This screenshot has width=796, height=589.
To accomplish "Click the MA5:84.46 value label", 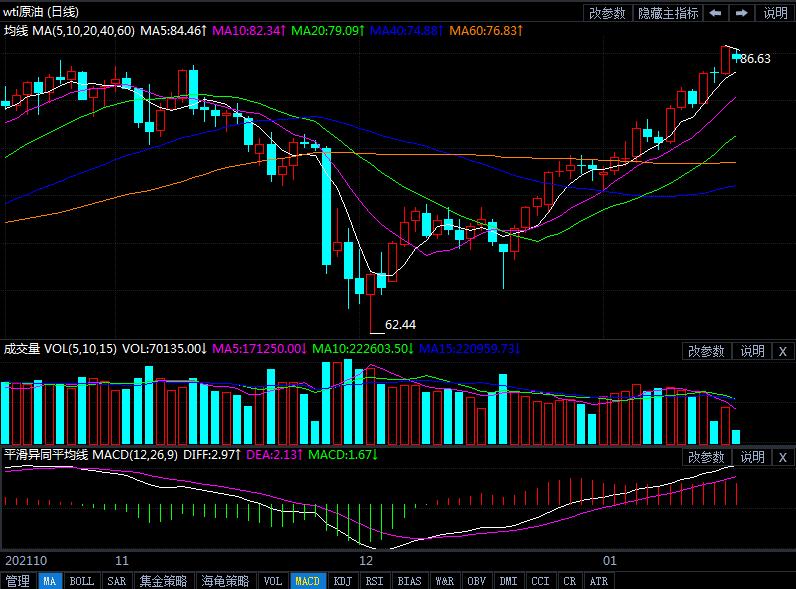I will pos(173,30).
